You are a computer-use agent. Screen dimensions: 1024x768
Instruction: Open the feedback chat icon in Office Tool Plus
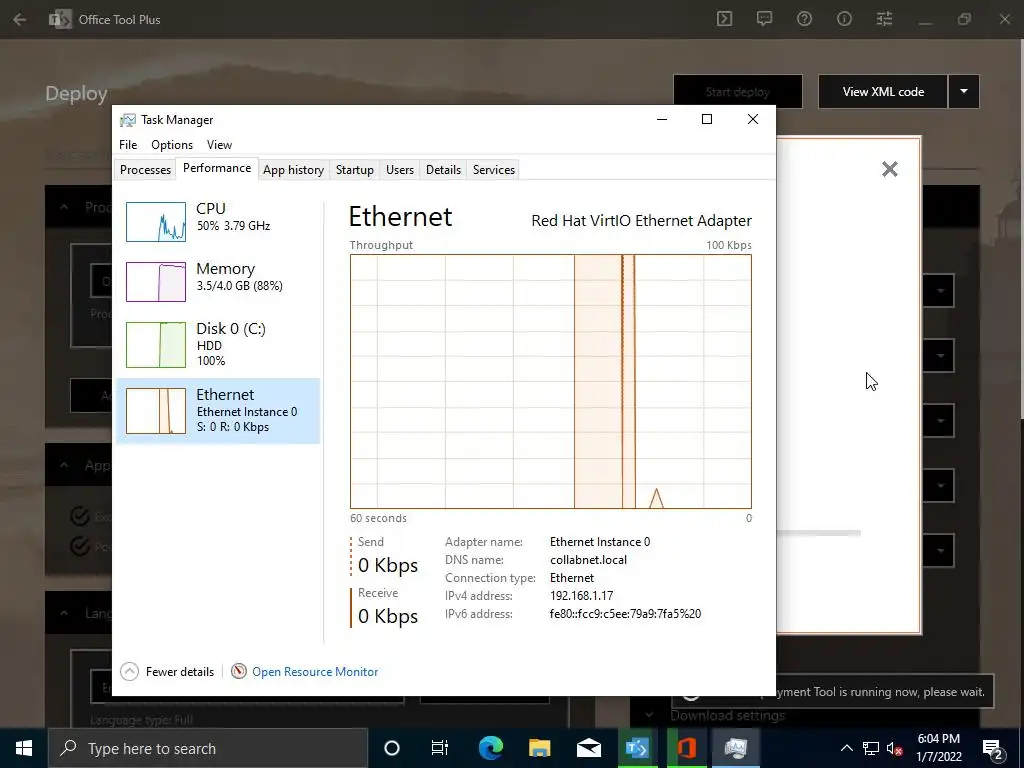[x=764, y=19]
